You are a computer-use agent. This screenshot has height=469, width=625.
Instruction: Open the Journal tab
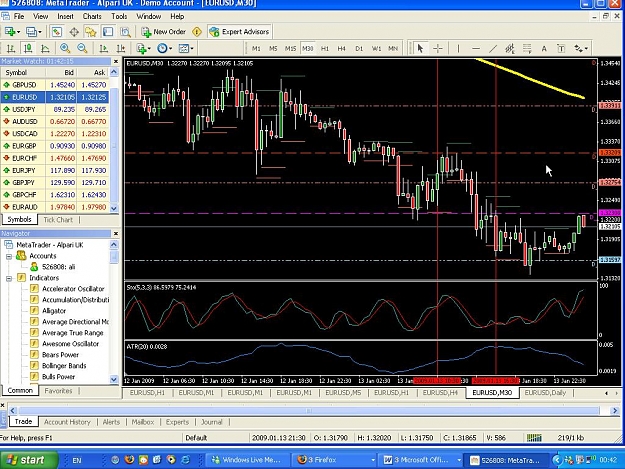[212, 422]
